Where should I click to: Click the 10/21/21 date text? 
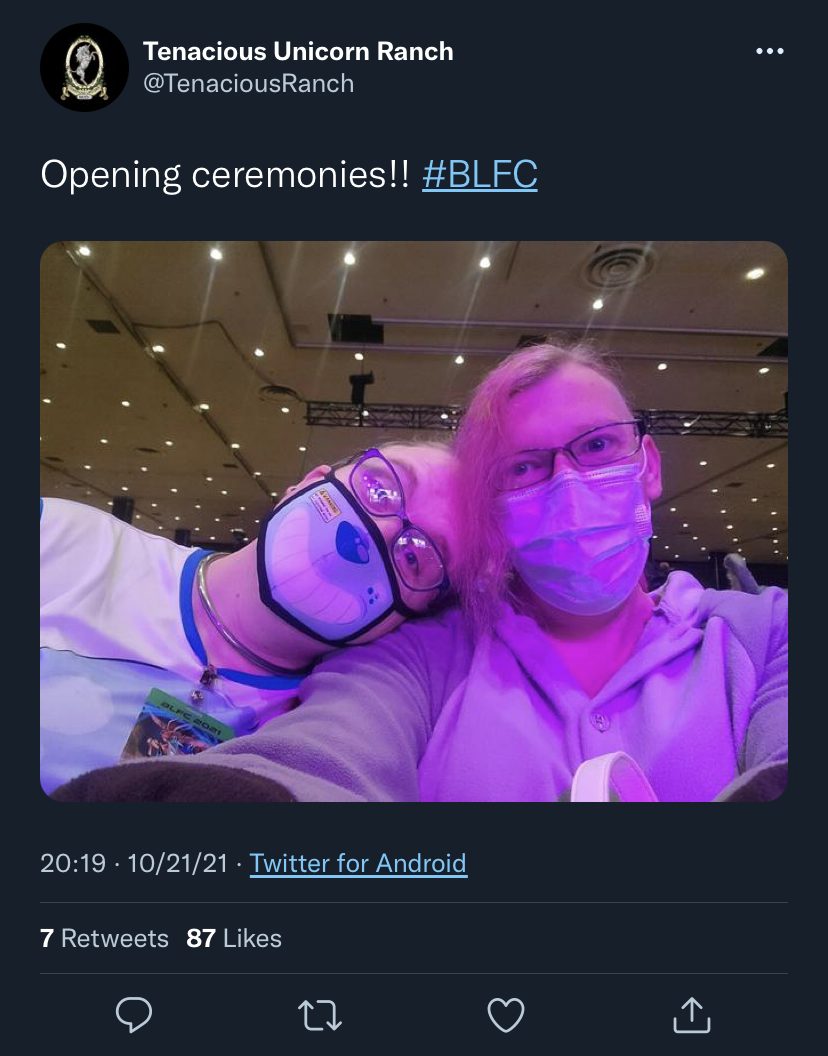178,863
